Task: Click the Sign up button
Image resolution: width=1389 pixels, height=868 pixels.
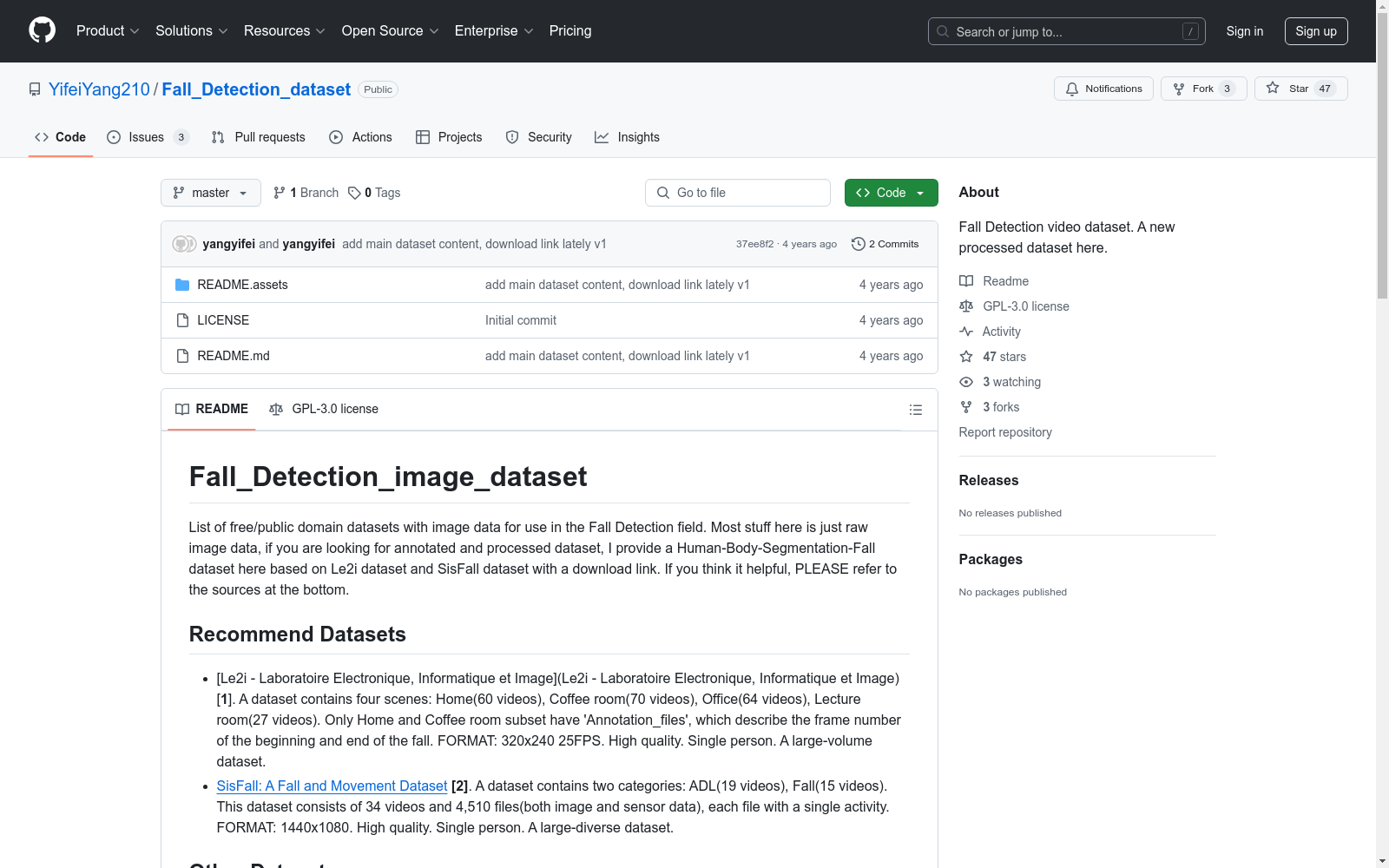Action: click(1316, 31)
